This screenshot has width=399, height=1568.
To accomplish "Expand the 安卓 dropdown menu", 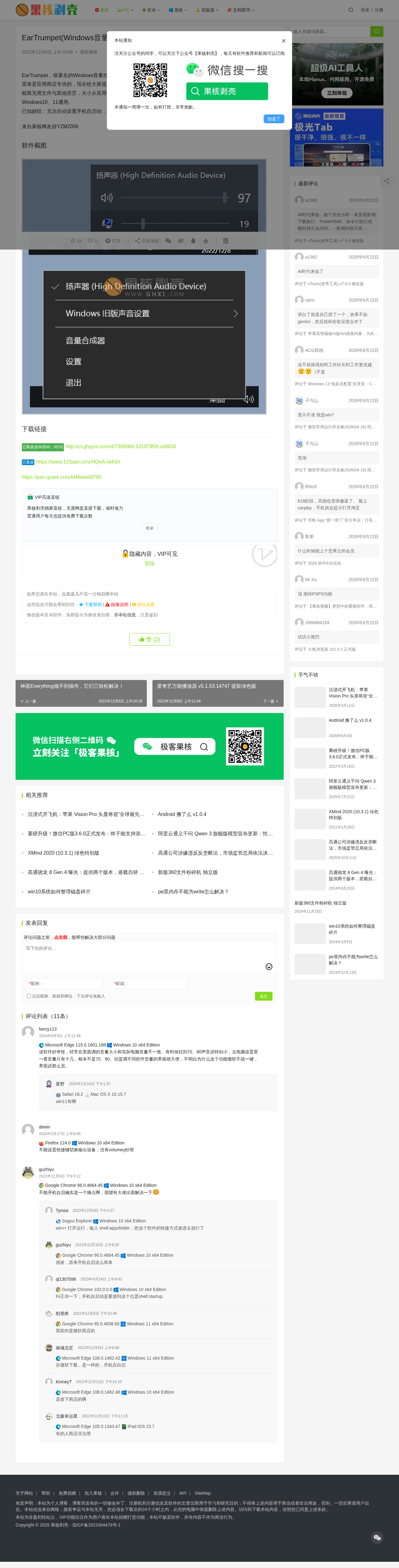I will click(x=151, y=10).
